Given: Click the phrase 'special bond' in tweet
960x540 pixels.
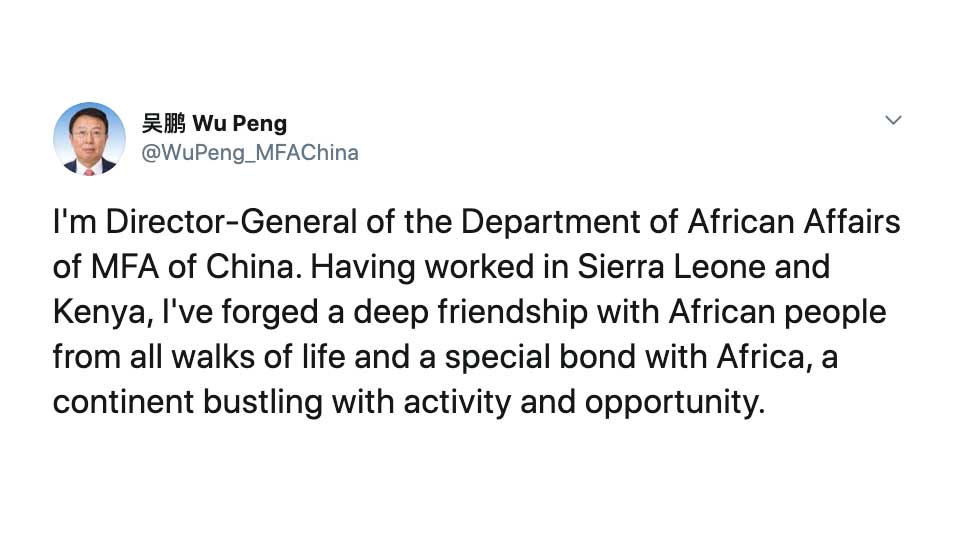Looking at the screenshot, I should click(x=540, y=357).
